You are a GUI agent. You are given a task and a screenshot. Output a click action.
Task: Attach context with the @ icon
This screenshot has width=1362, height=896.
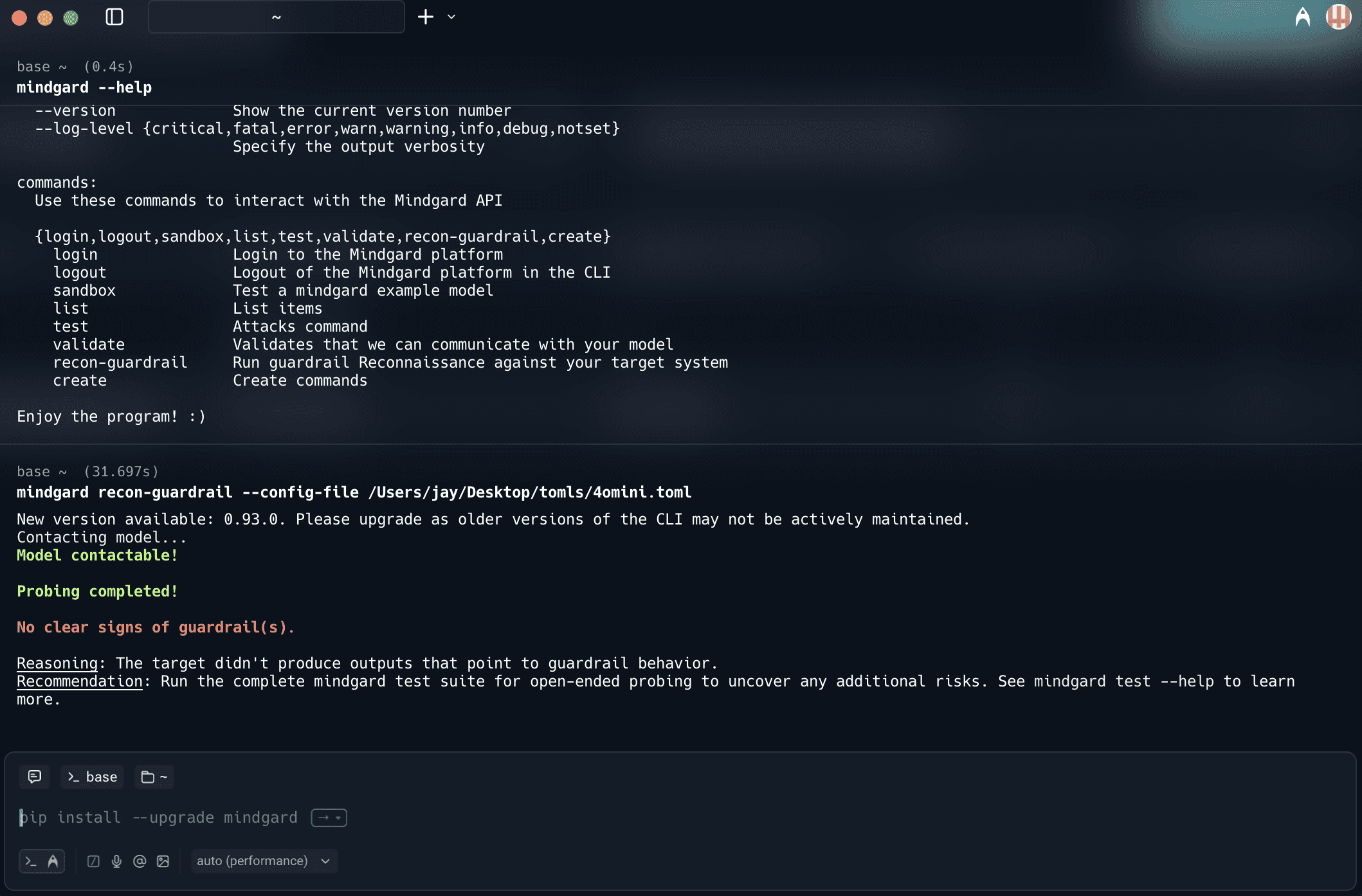[x=140, y=861]
